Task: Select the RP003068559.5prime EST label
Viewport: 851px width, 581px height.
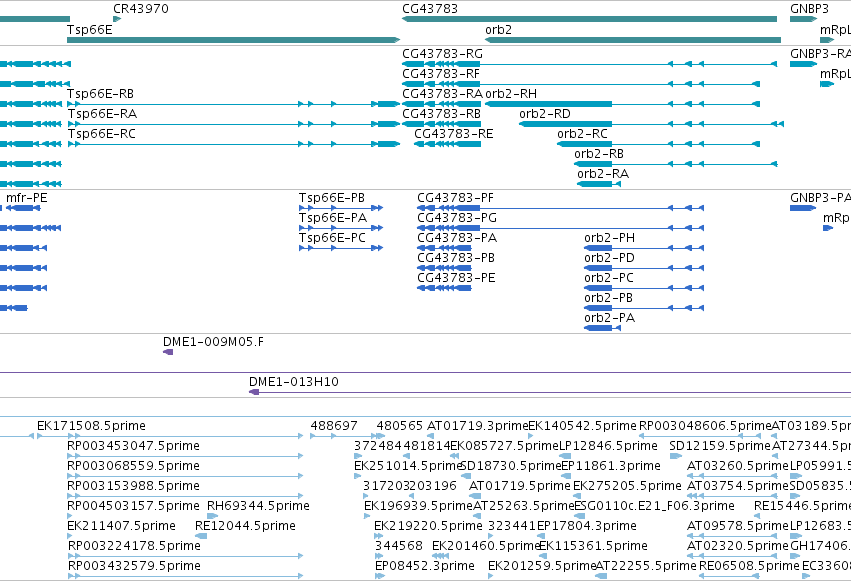Action: coord(134,467)
